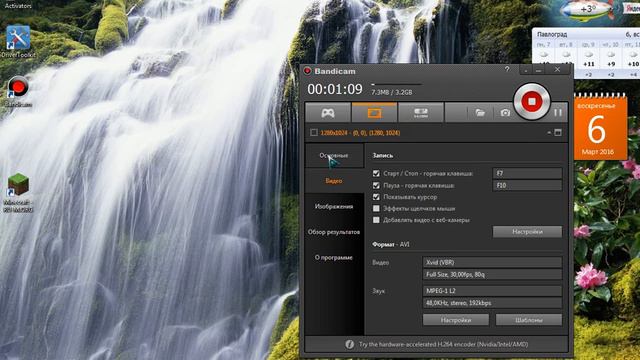The height and width of the screenshot is (360, 640).
Task: Click the 1280x1024 target resolution text
Action: click(360, 133)
